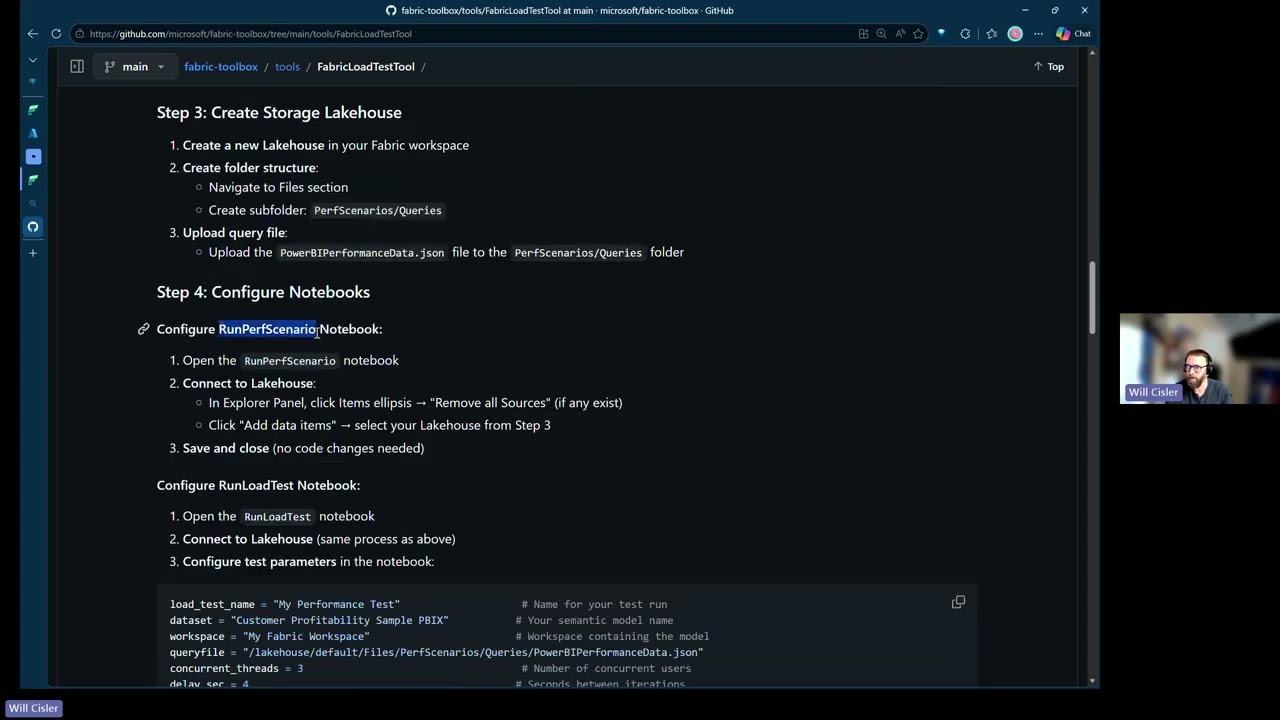1280x720 pixels.
Task: Click the Will Cisler name tag at bottom left
Action: (x=34, y=708)
